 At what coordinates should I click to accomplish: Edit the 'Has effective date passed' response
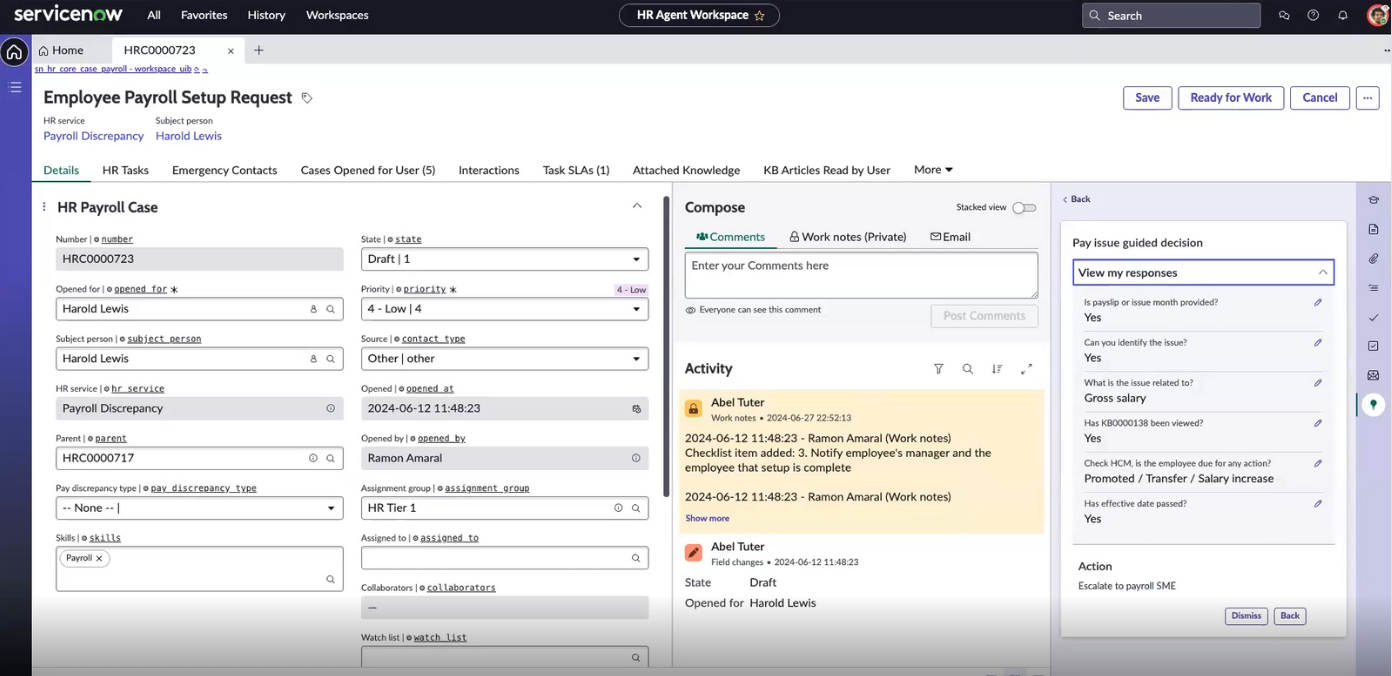point(1318,504)
